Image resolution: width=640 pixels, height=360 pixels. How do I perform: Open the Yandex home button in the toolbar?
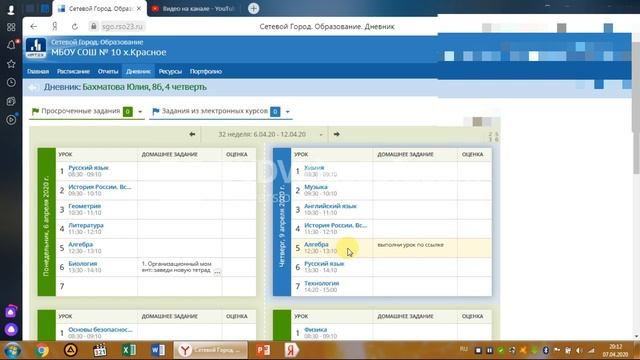click(x=54, y=27)
